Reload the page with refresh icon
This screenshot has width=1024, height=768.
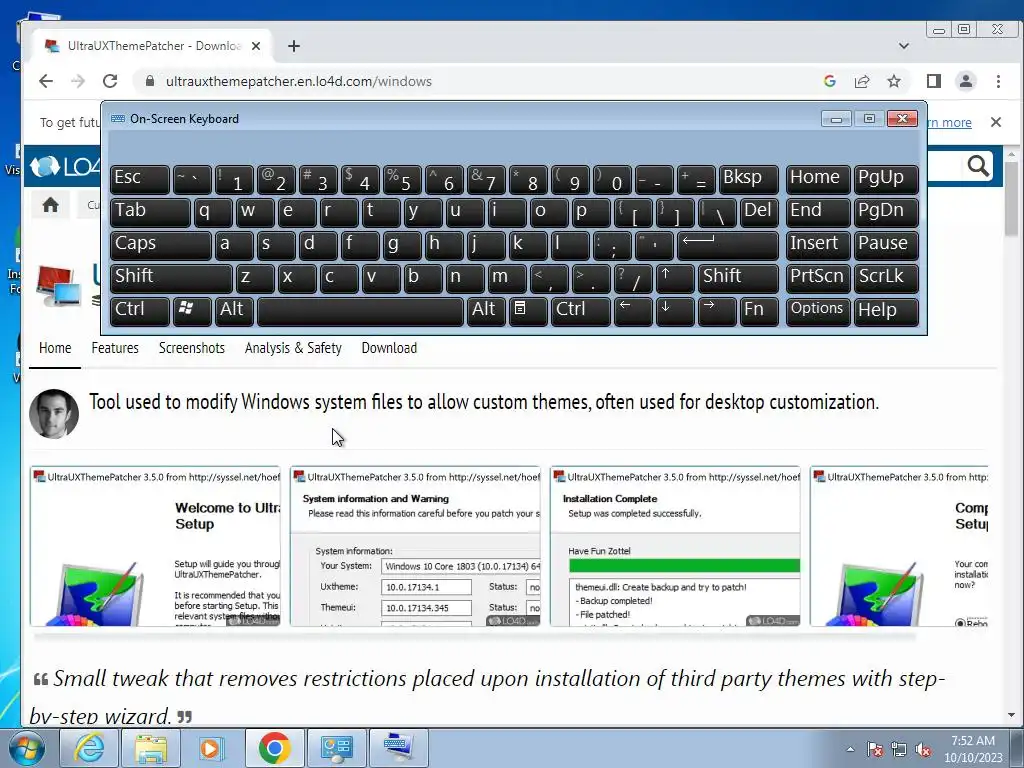coord(110,81)
